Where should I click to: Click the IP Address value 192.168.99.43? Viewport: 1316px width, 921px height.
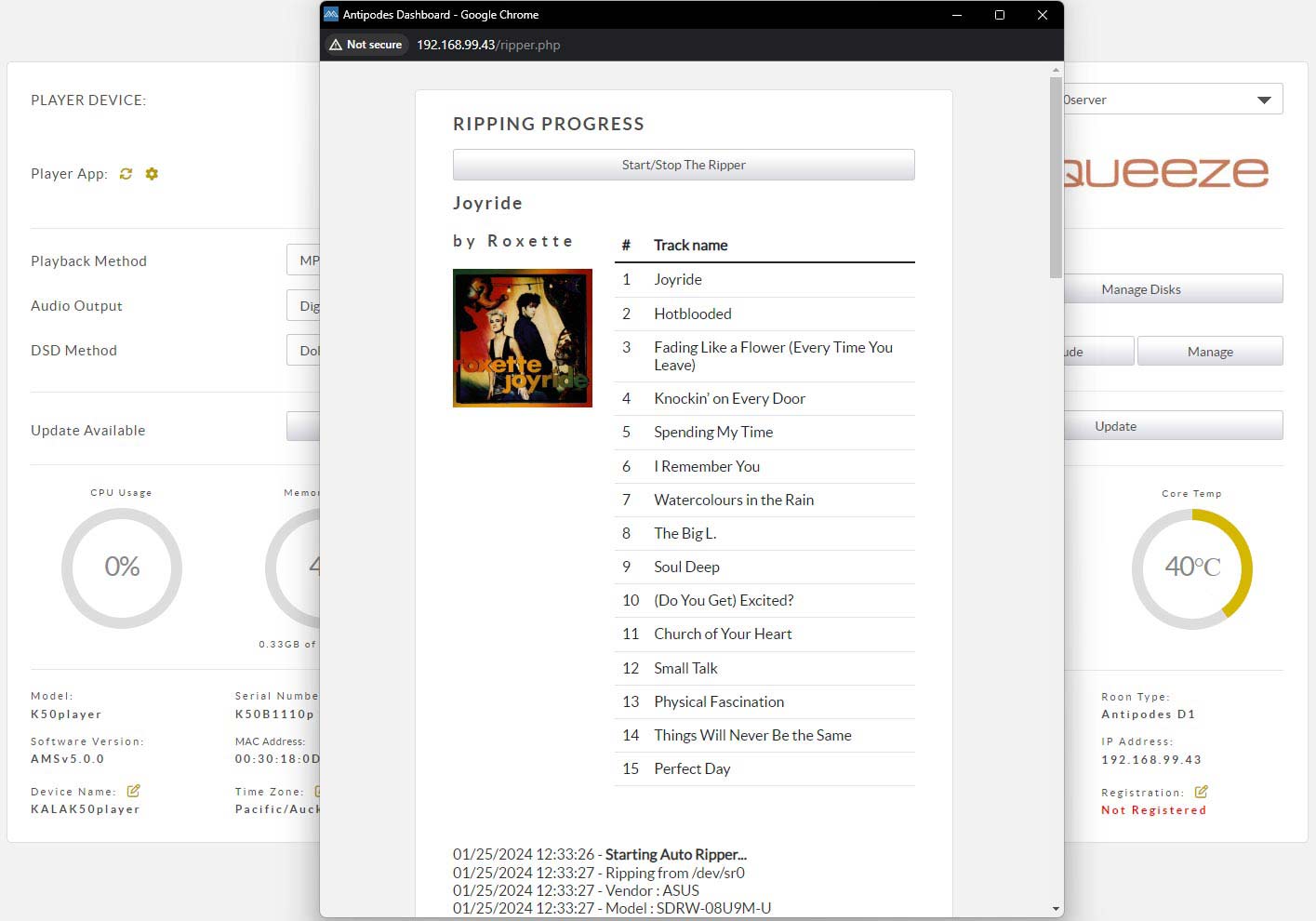[x=1151, y=760]
